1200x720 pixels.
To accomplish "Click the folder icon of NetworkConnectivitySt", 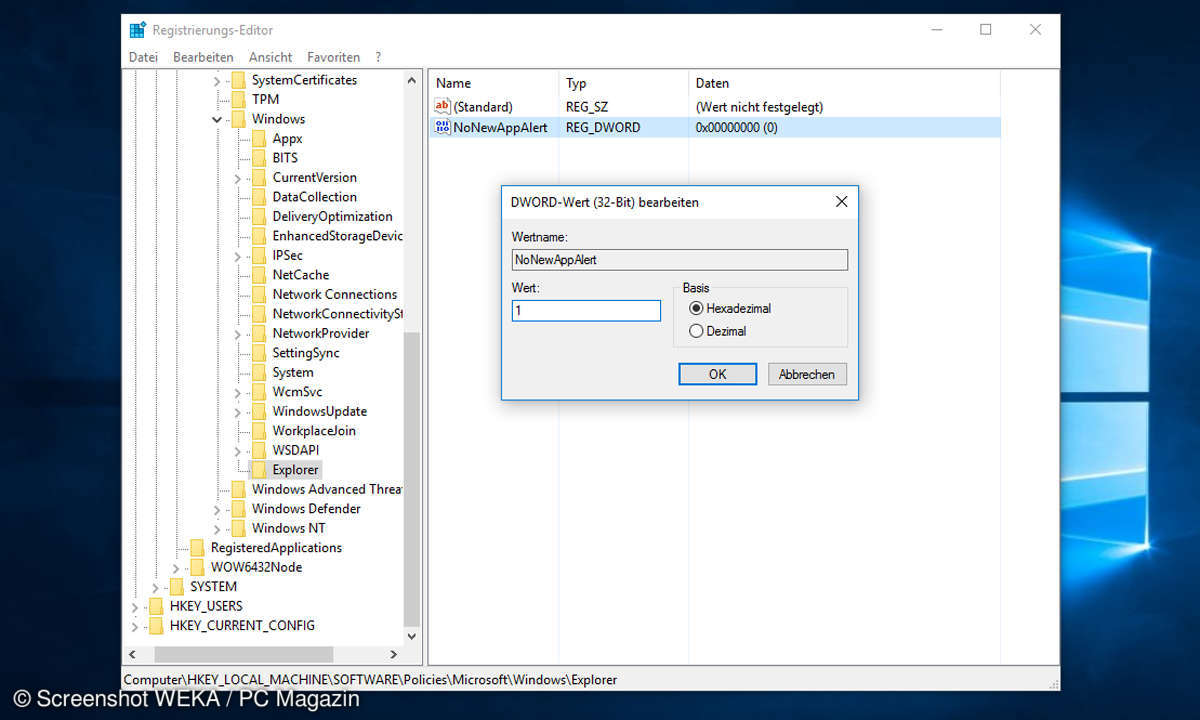I will [x=259, y=314].
